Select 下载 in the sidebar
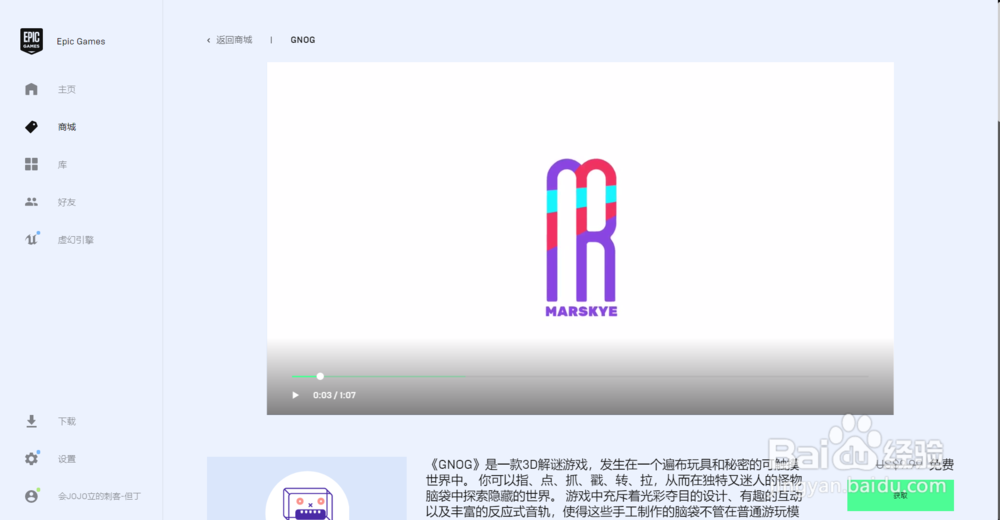This screenshot has width=1000, height=520. click(x=66, y=421)
